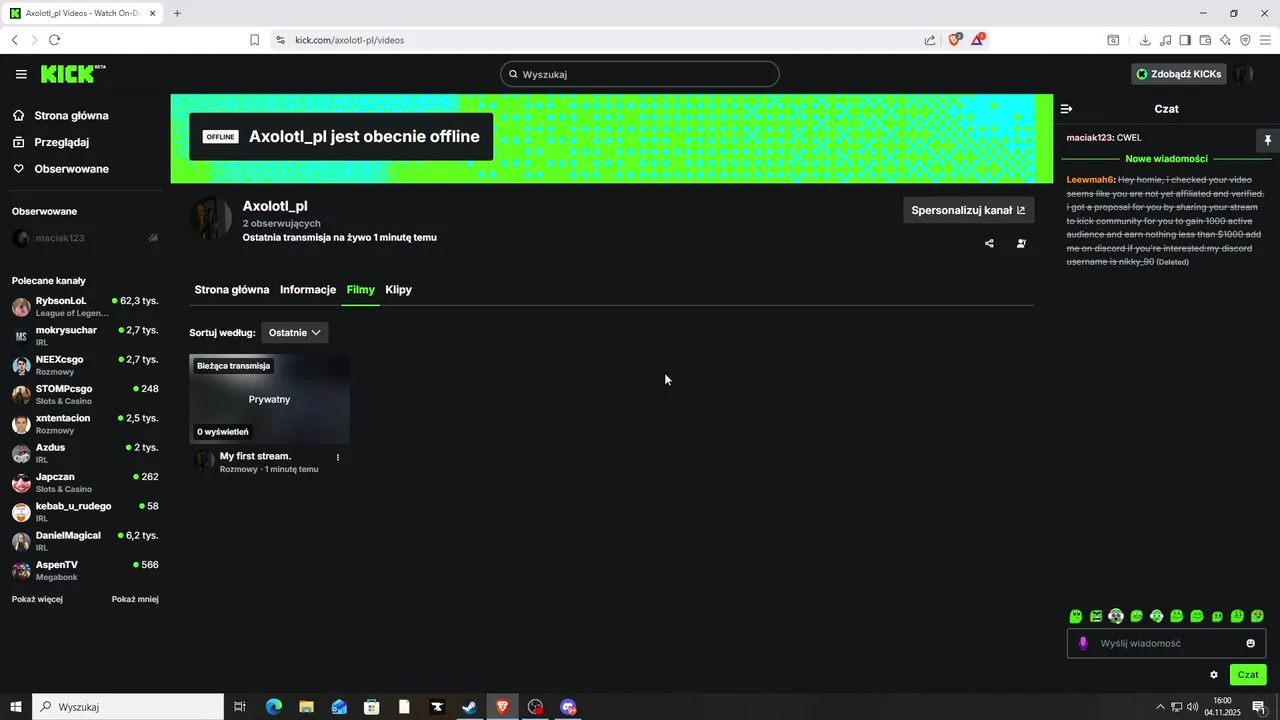
Task: Click Pokaż więcej in recommended channels
Action: pyautogui.click(x=37, y=599)
